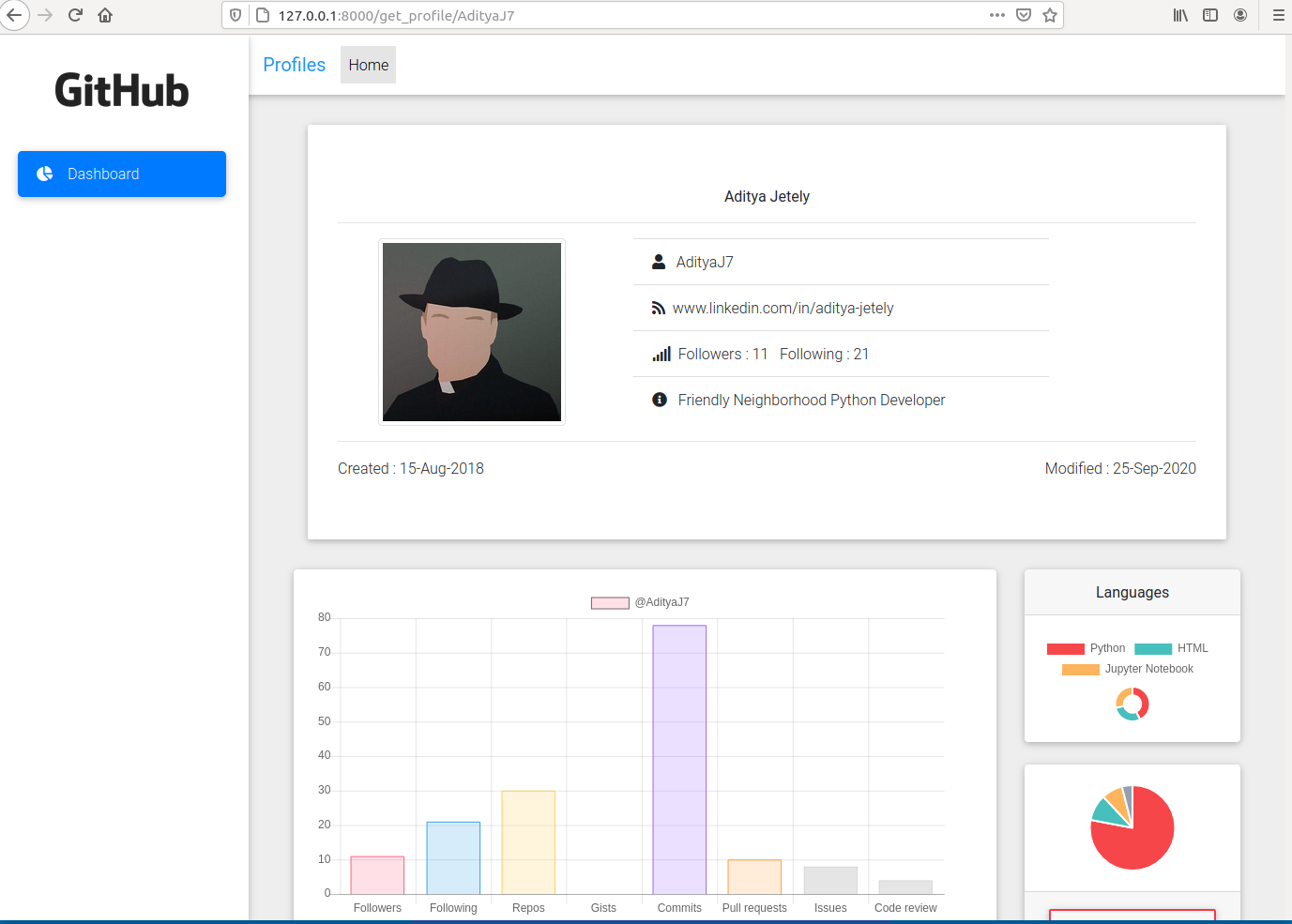Image resolution: width=1292 pixels, height=924 pixels.
Task: Open the Dashboard sidebar button
Action: [122, 174]
